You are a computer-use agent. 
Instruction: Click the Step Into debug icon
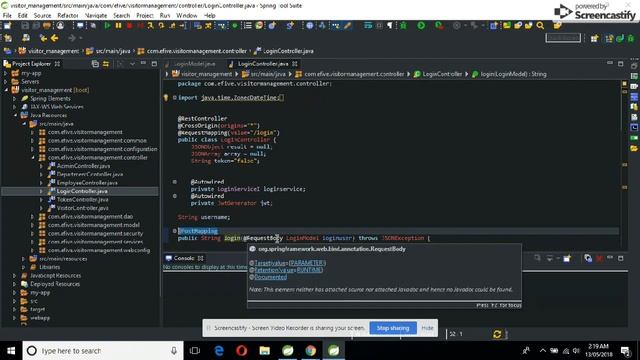coord(151,26)
